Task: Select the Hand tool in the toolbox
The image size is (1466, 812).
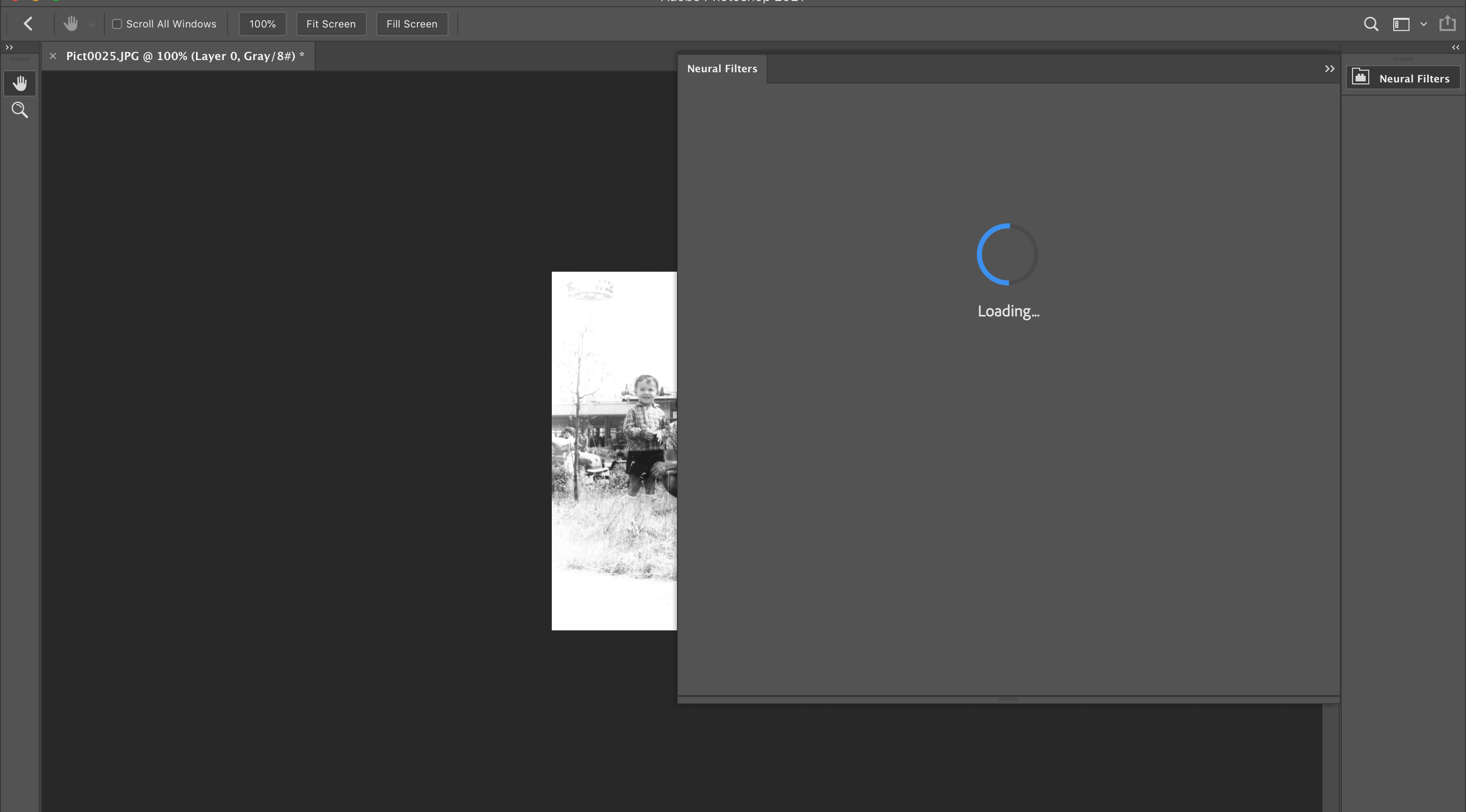Action: 20,83
